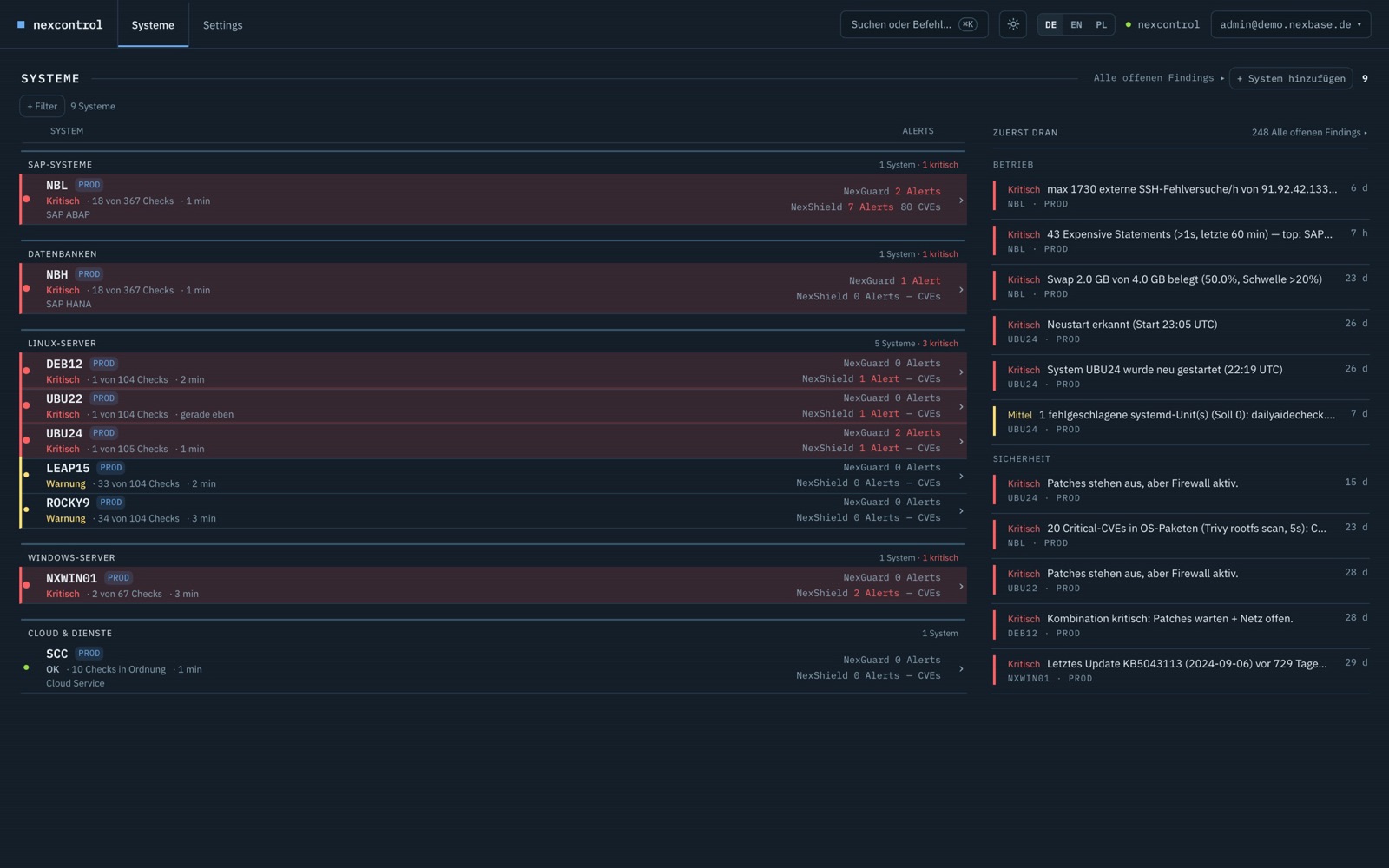Click the ALERTS column header
Viewport: 1389px width, 868px height.
pyautogui.click(x=918, y=130)
